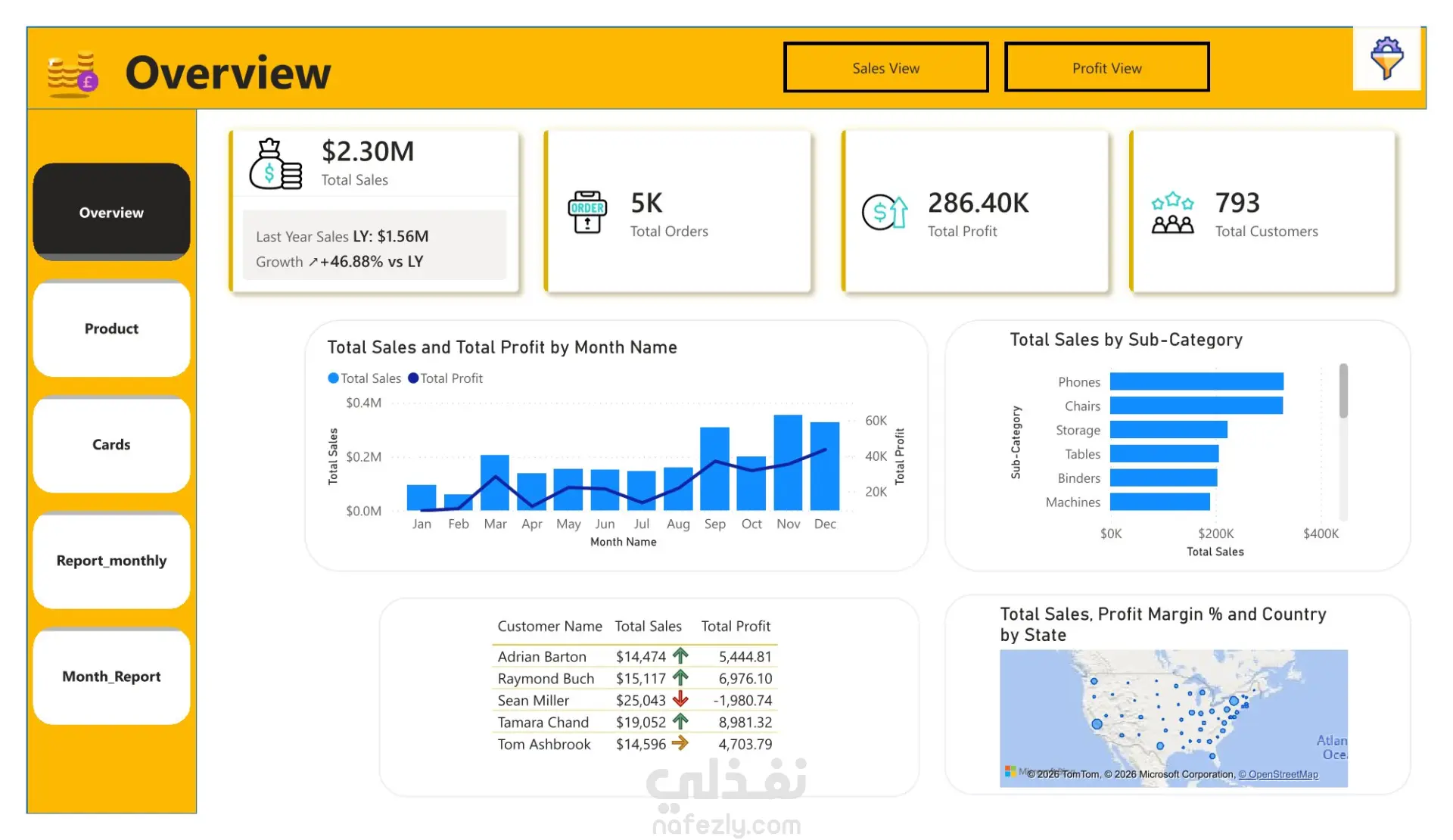Click the money bag Total Sales icon
1453x840 pixels.
(275, 164)
